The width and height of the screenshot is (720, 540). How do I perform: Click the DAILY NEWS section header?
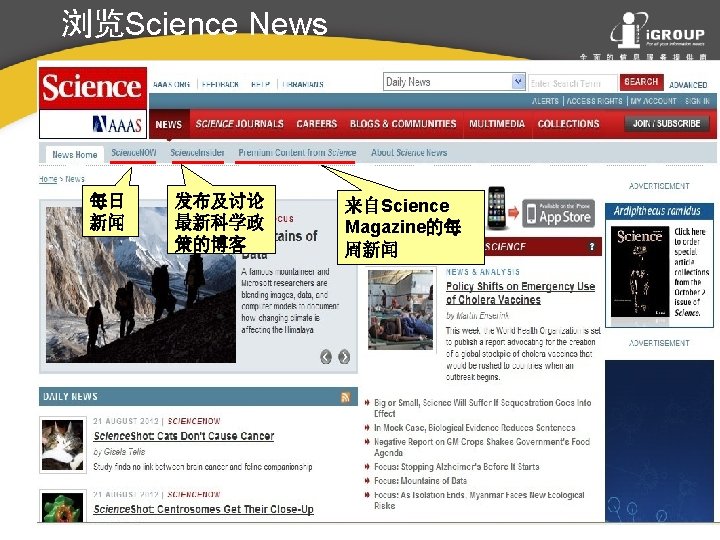[x=198, y=397]
